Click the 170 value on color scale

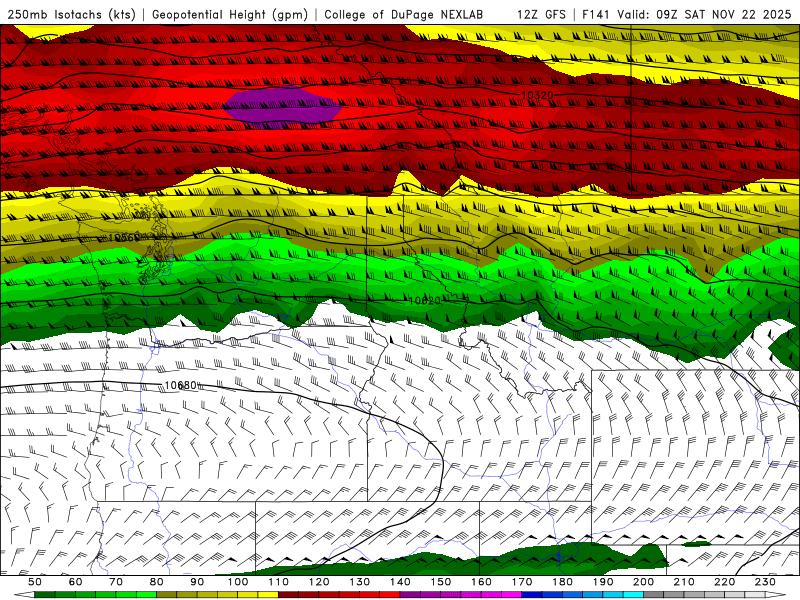522,582
